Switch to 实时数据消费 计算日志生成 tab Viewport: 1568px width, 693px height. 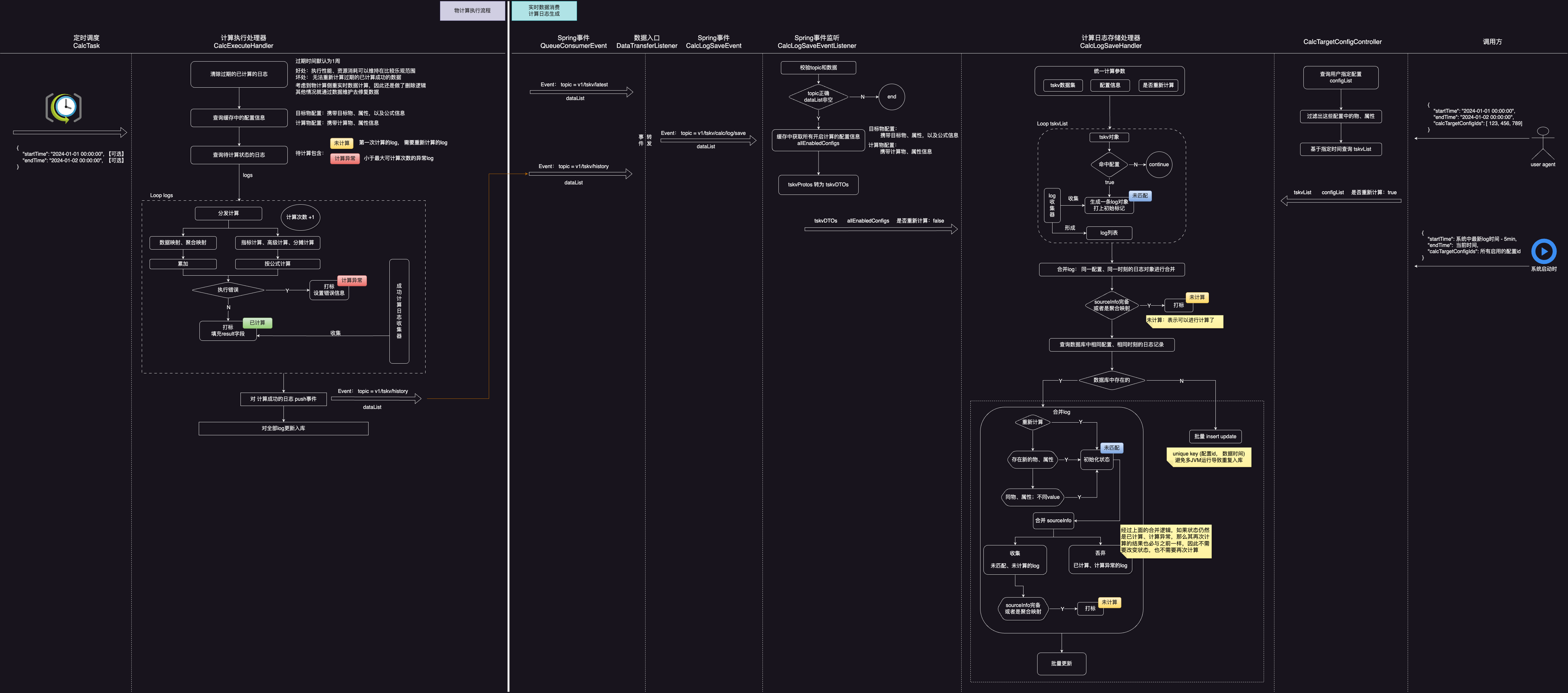544,10
